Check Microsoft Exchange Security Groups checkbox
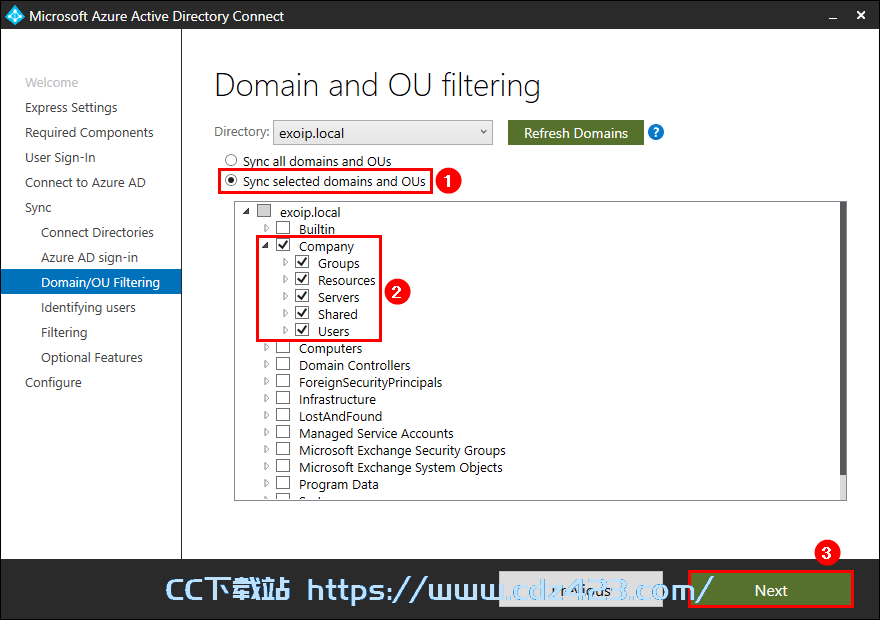880x620 pixels. 283,449
